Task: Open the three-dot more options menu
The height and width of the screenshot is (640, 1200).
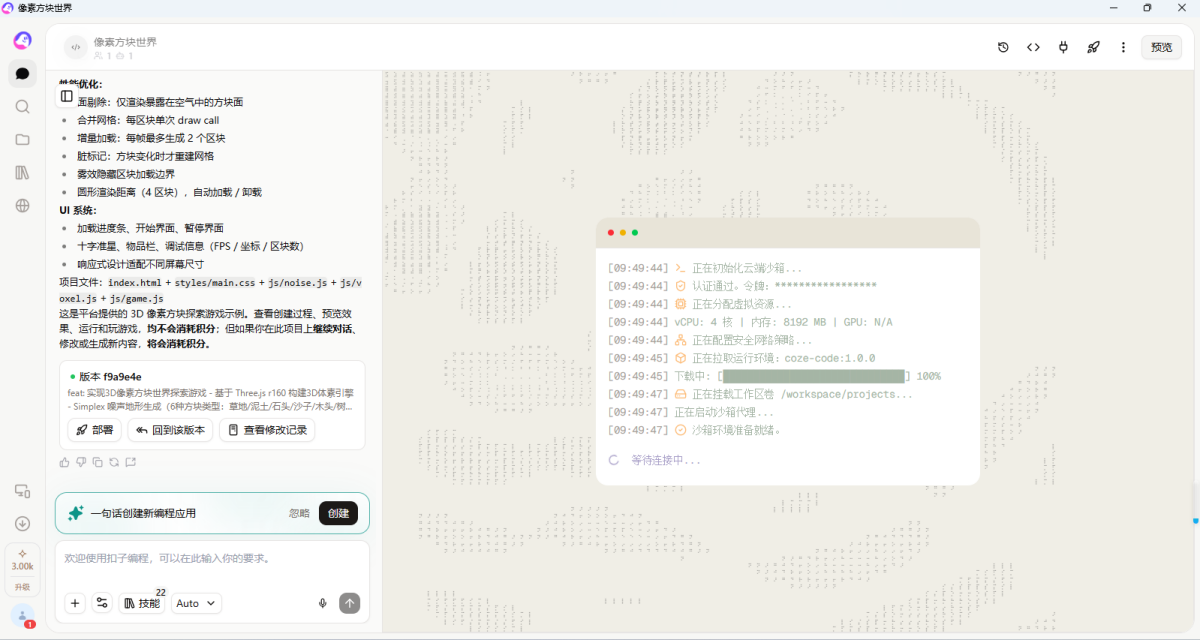Action: (1123, 47)
